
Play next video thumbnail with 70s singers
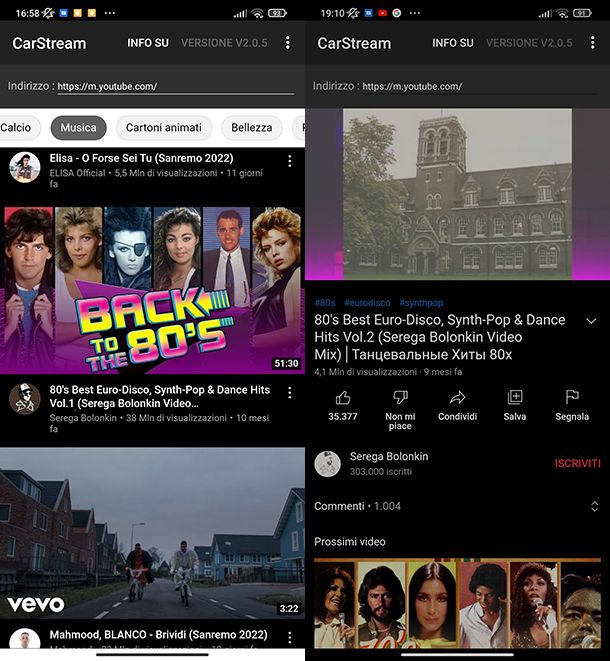(457, 603)
